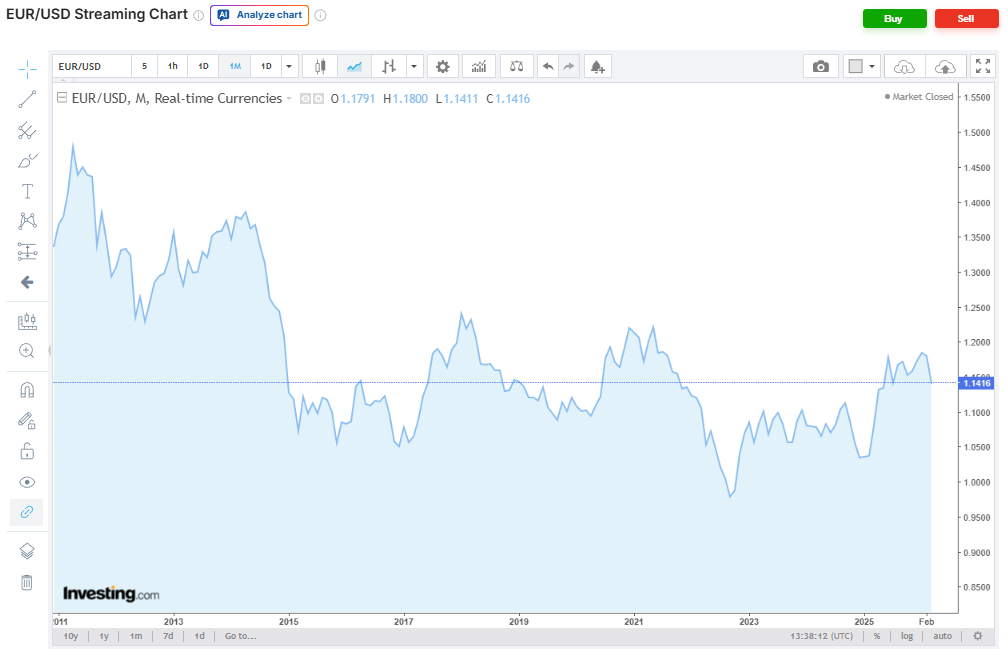Expand the time interval dropdown arrow
Screen dimensions: 1008x649
pos(289,66)
